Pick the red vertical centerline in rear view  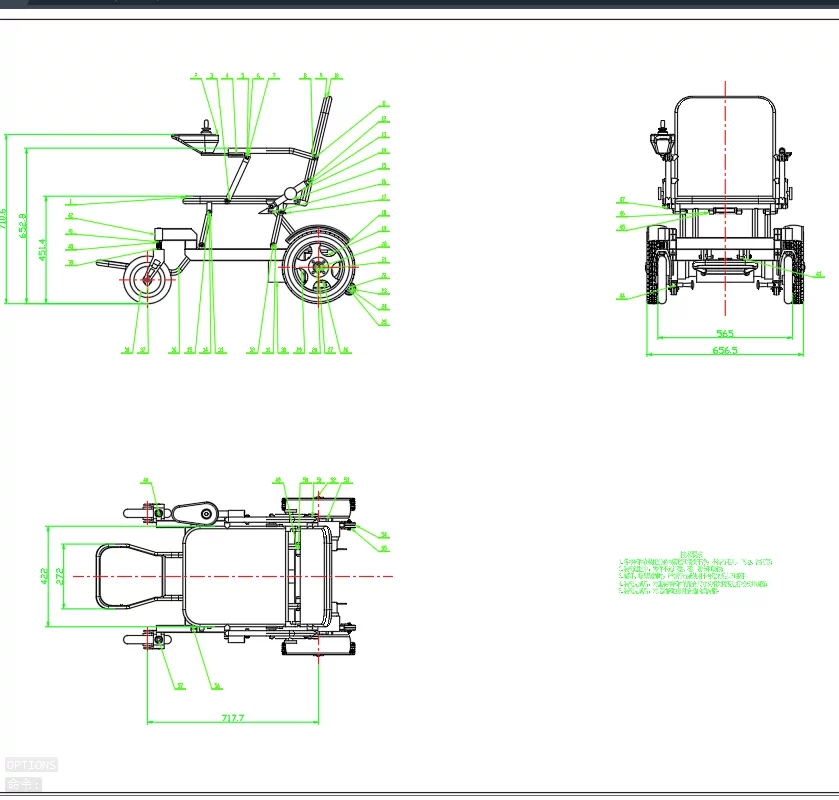[x=726, y=198]
